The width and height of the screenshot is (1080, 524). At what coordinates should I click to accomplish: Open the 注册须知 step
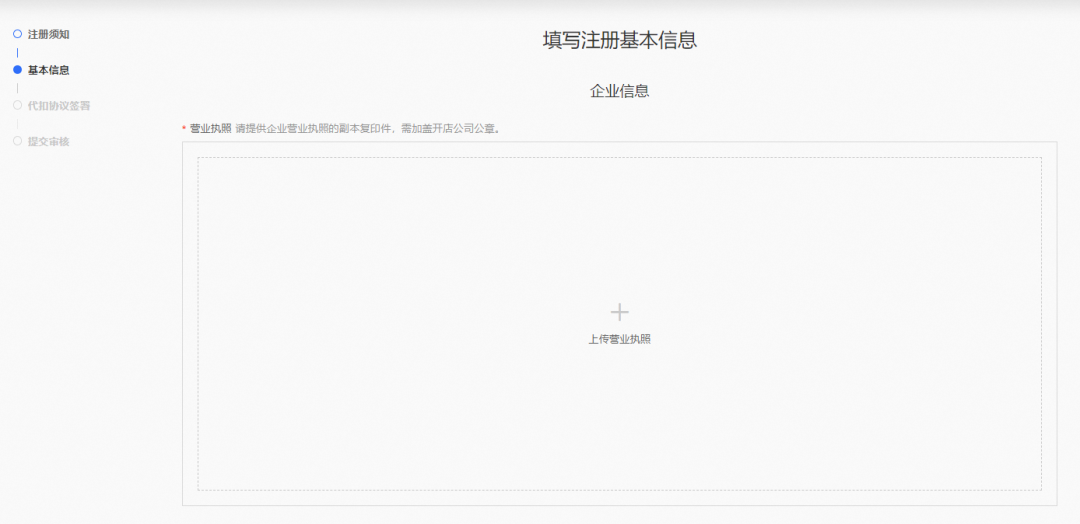[48, 34]
